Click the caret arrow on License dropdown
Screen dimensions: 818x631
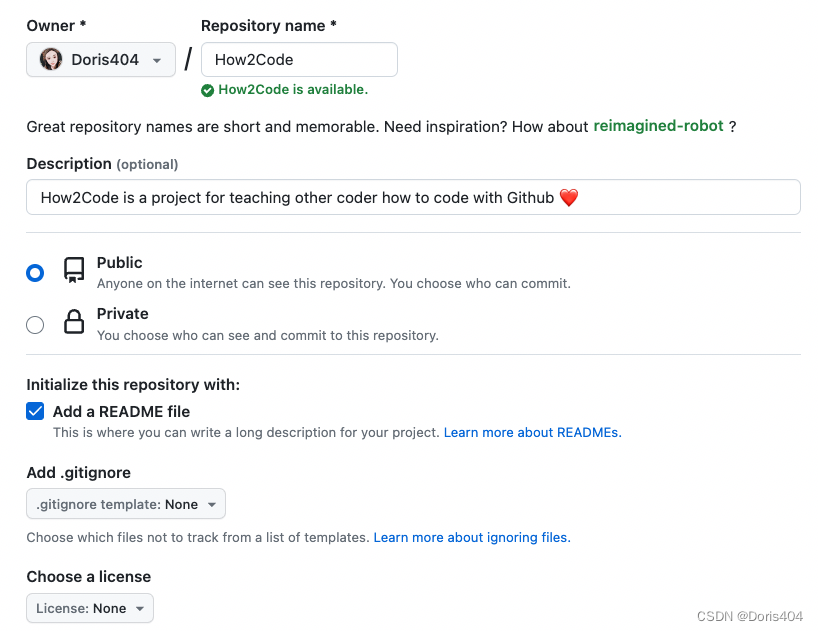pyautogui.click(x=140, y=608)
